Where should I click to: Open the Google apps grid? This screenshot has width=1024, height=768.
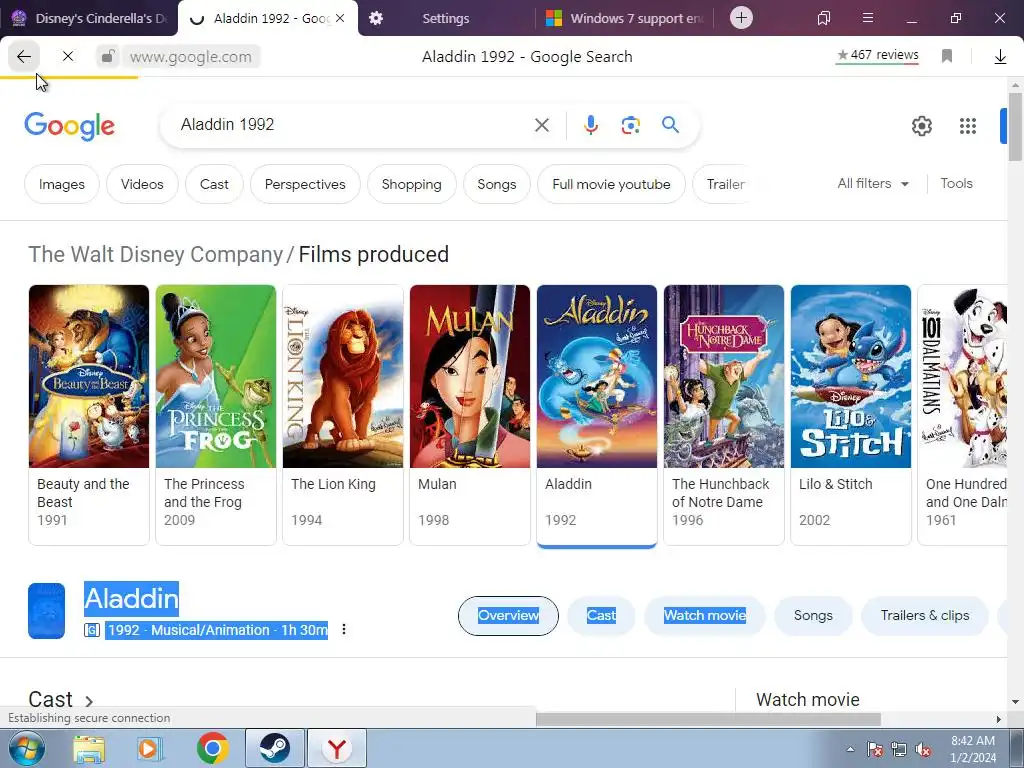click(968, 126)
